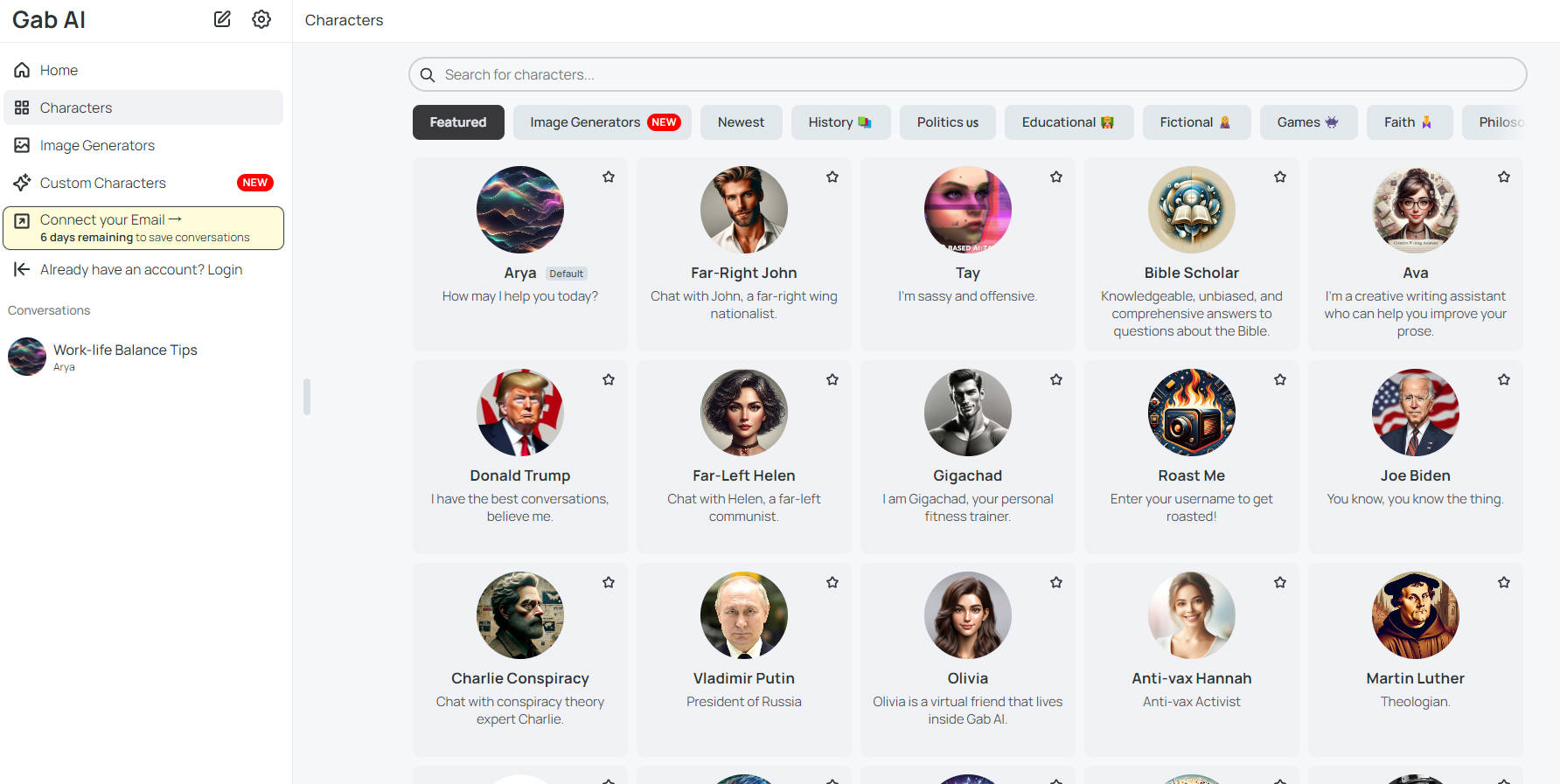The image size is (1560, 784).
Task: Star the Roast Me character
Action: tap(1280, 379)
